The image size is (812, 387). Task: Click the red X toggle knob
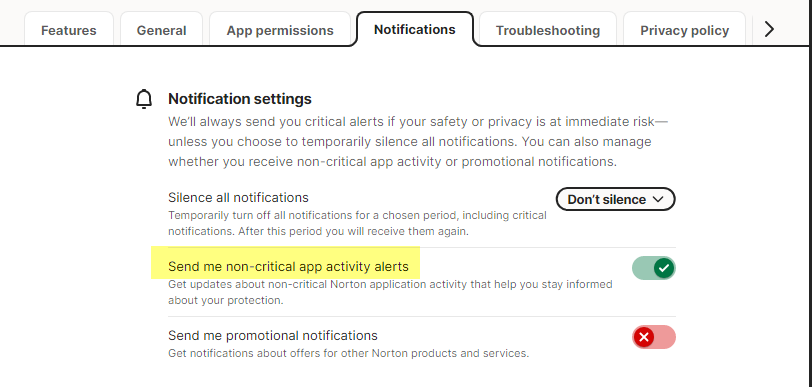coord(644,337)
